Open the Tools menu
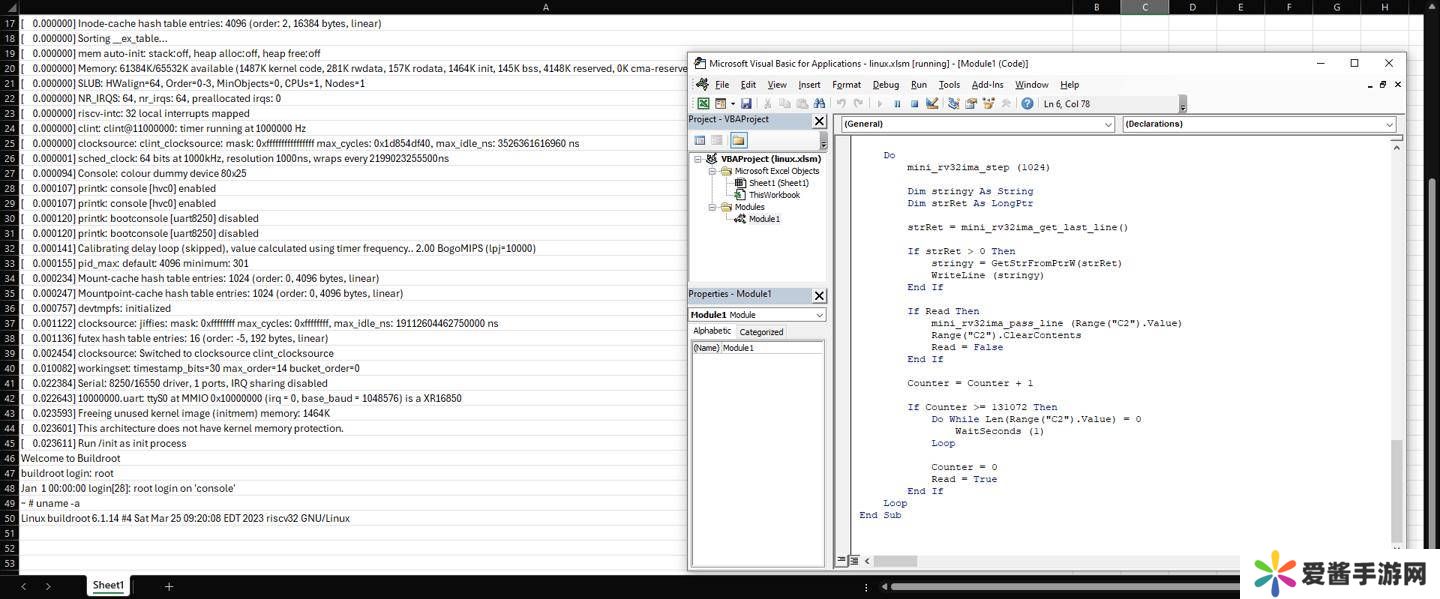 pyautogui.click(x=949, y=85)
